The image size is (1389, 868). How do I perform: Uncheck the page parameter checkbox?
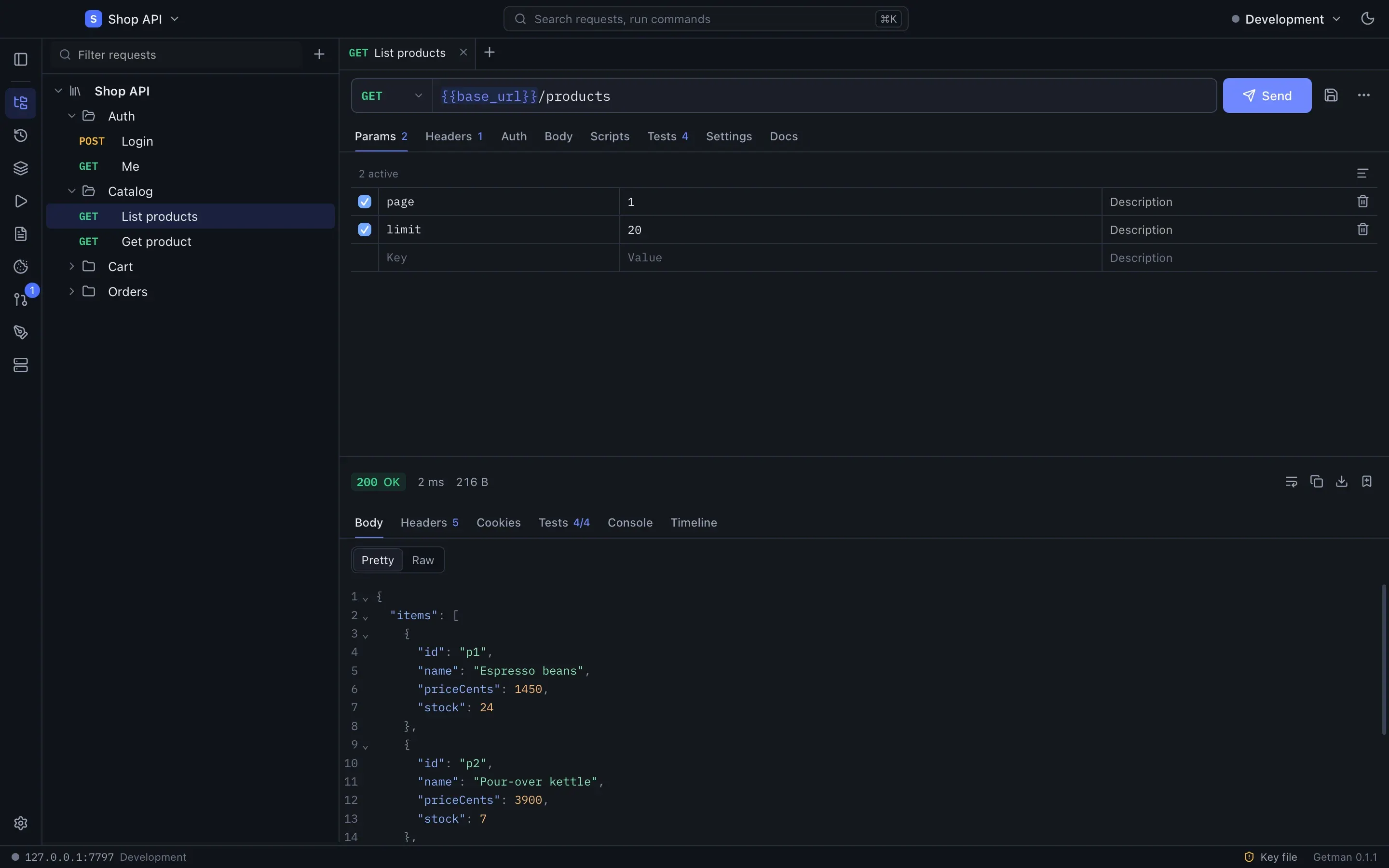(365, 202)
